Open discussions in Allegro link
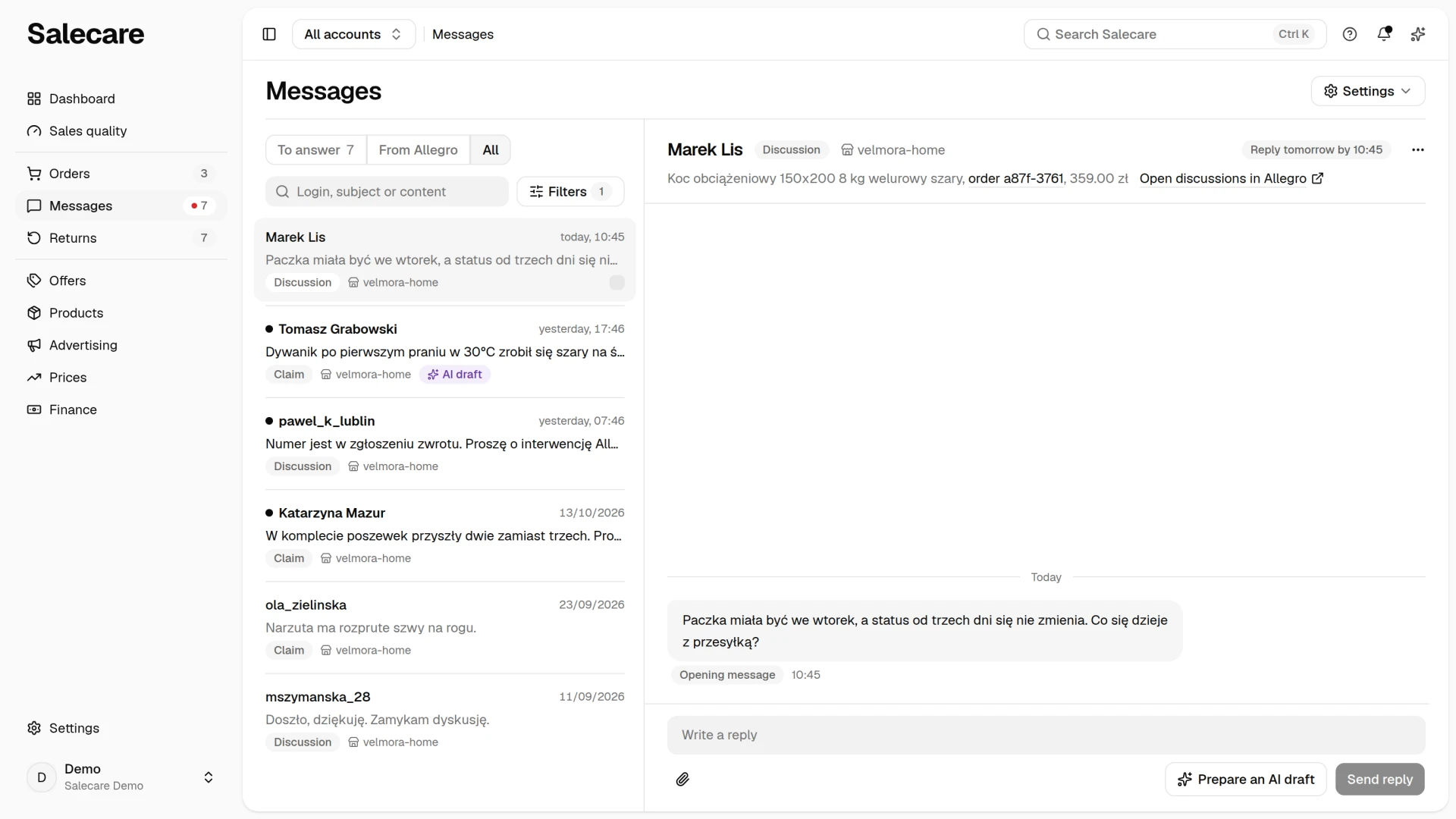 [x=1232, y=178]
